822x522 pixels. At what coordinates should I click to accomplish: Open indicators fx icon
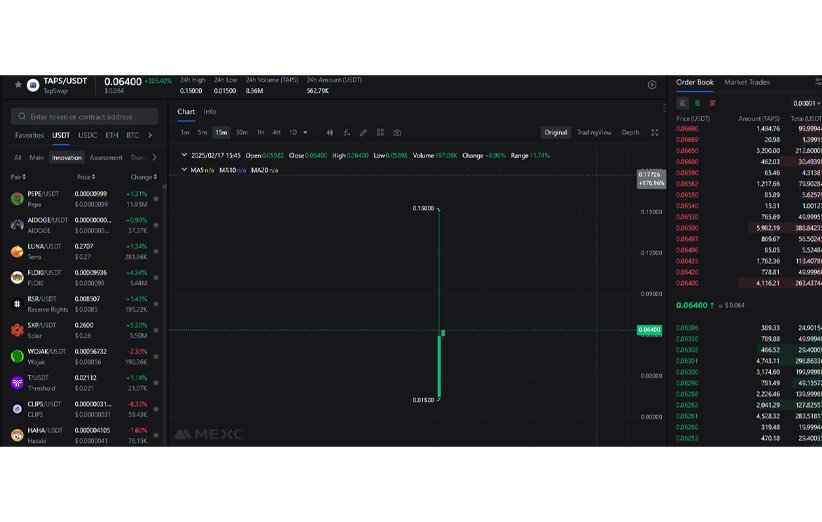pos(347,133)
